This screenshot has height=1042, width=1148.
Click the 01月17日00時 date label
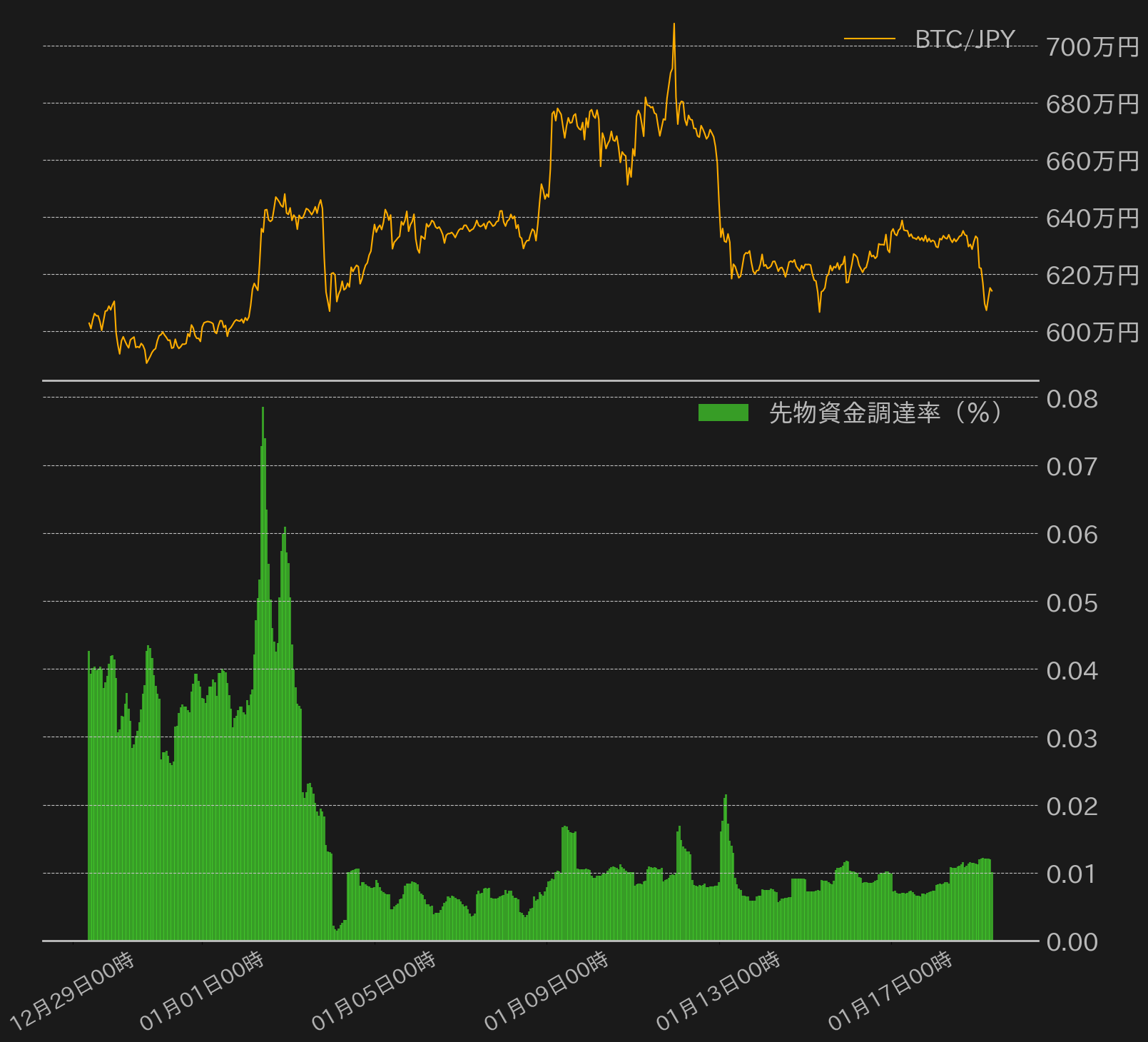(x=890, y=991)
